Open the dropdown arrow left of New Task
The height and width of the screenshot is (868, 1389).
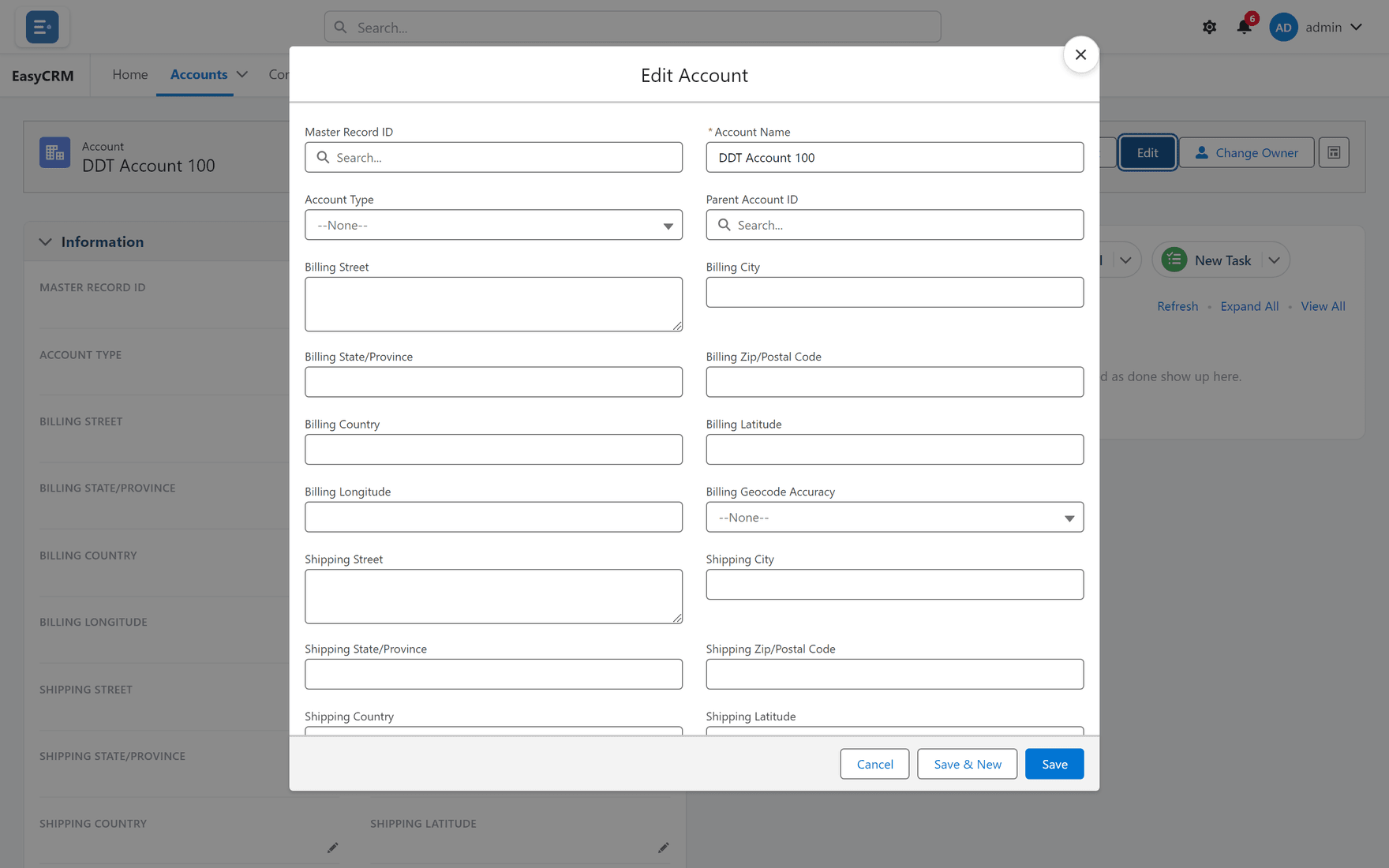(x=1125, y=260)
